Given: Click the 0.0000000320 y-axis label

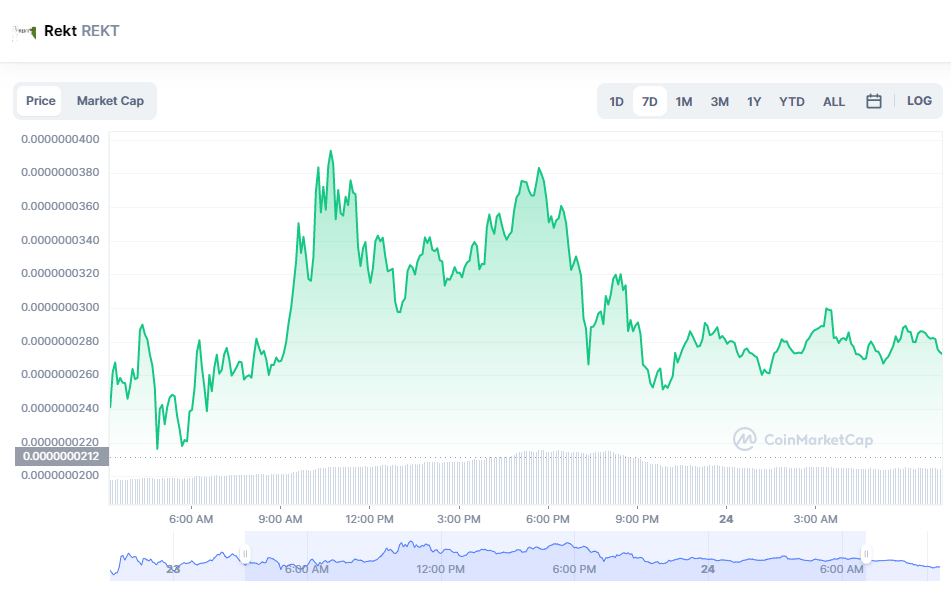Looking at the screenshot, I should click(60, 273).
